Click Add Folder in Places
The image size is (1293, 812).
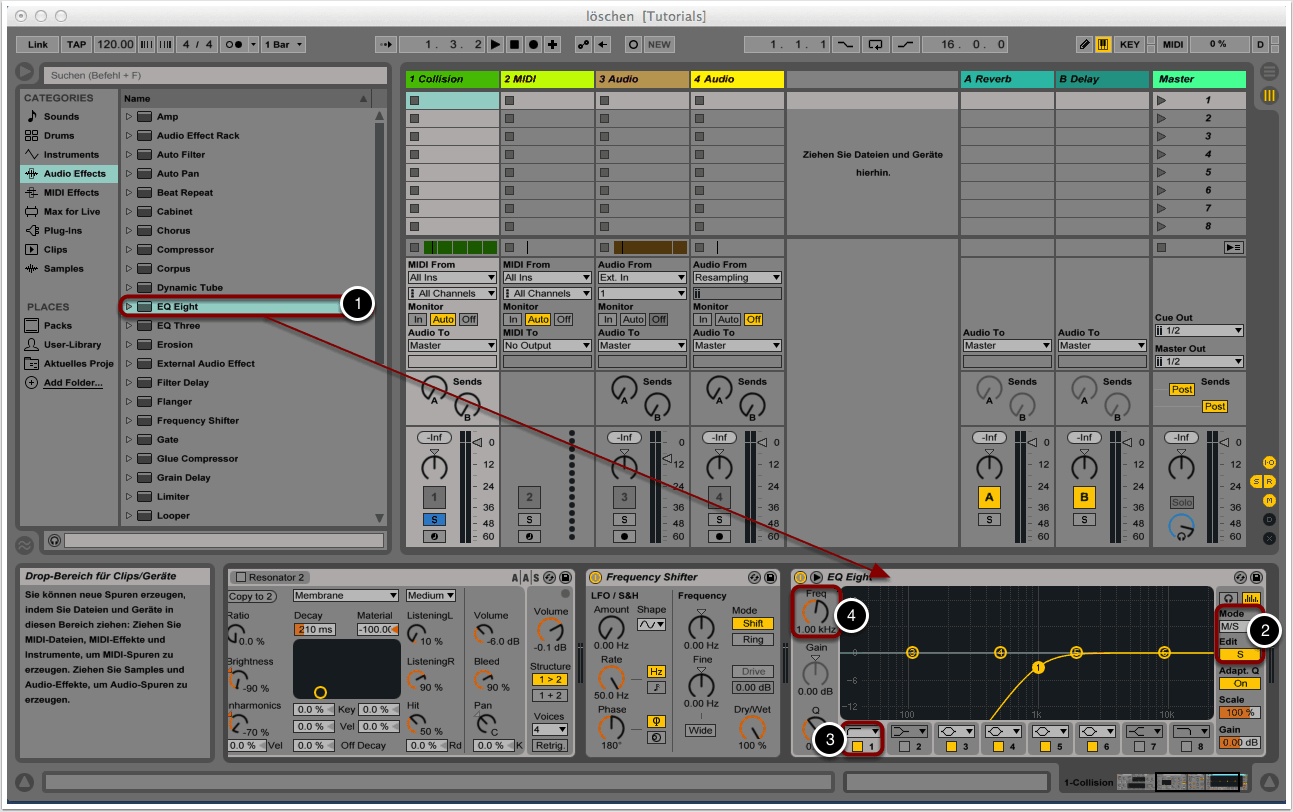coord(72,383)
